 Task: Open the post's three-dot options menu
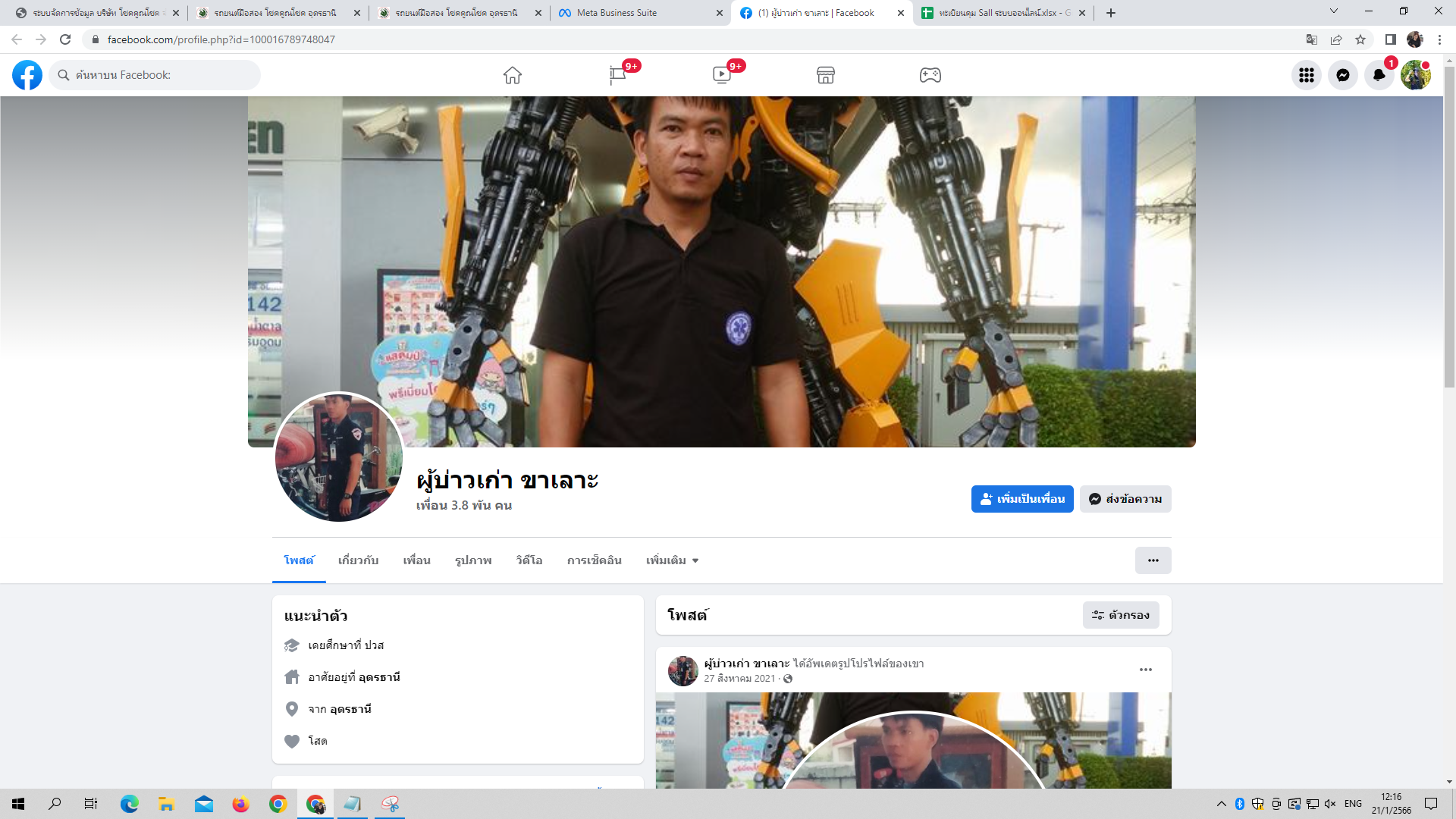click(1145, 670)
